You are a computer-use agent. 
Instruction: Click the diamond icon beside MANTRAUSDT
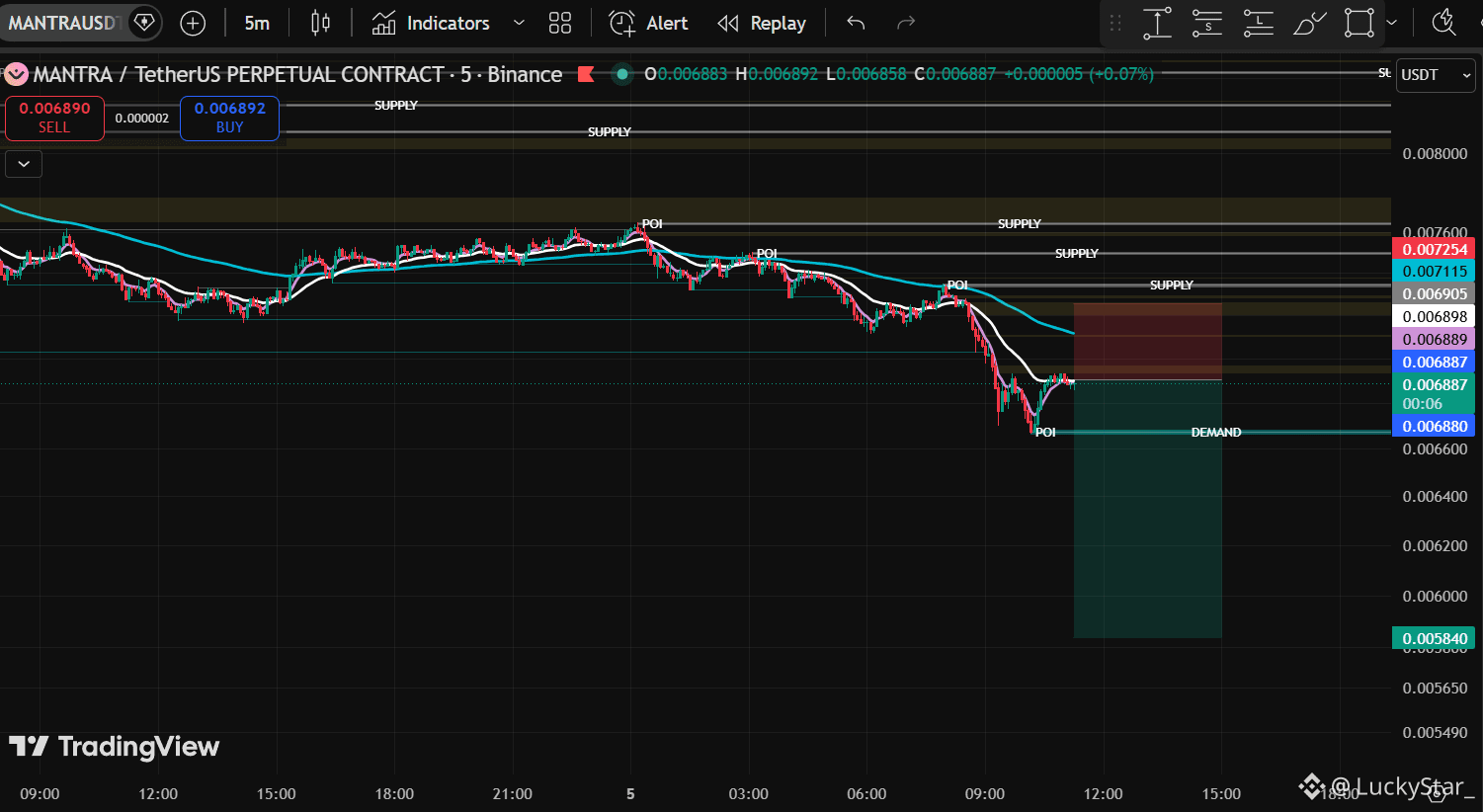(x=144, y=22)
